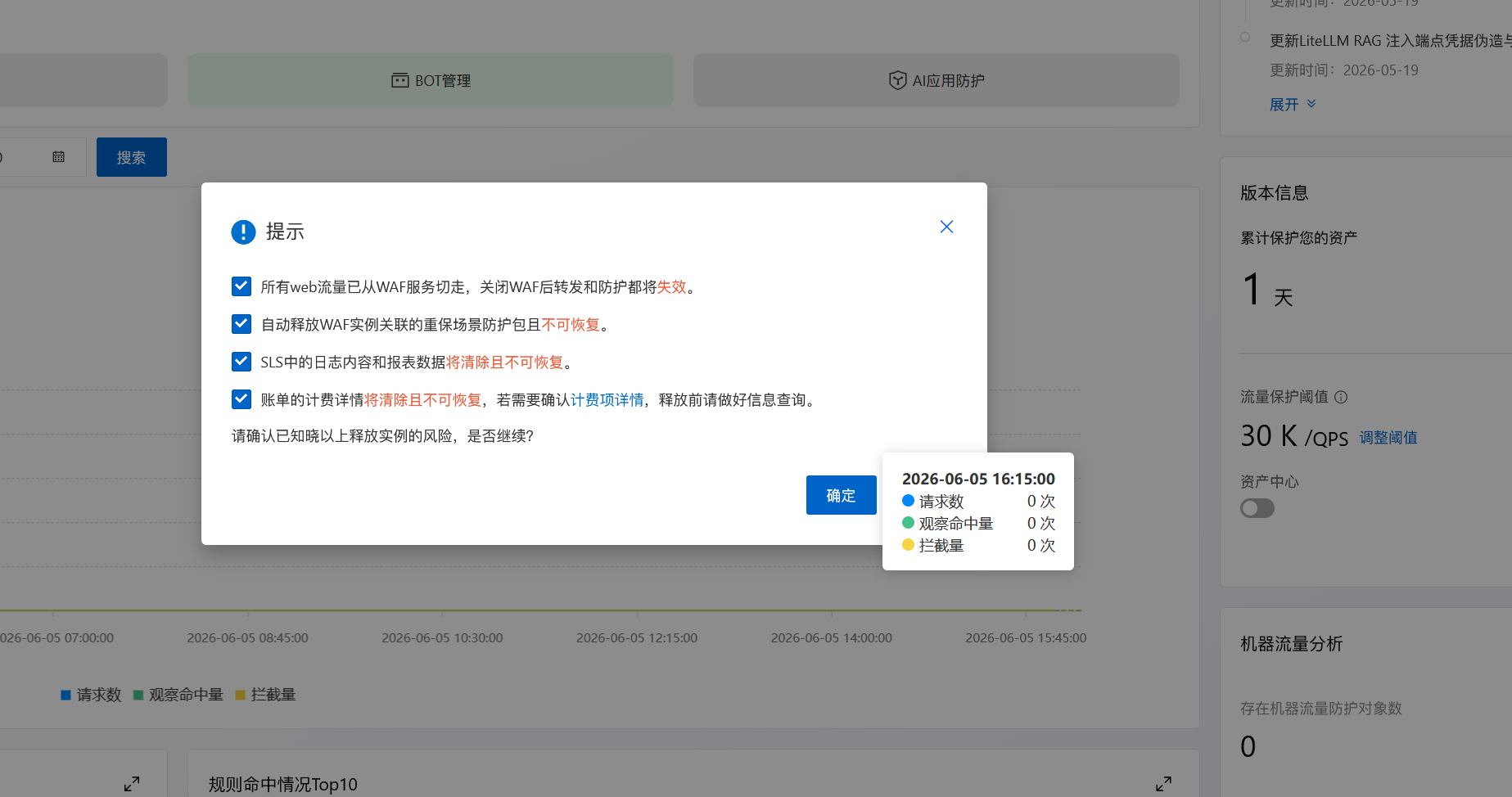Click the expand icon on the card left of 规则命中情况Top10
This screenshot has width=1512, height=797.
point(132,784)
